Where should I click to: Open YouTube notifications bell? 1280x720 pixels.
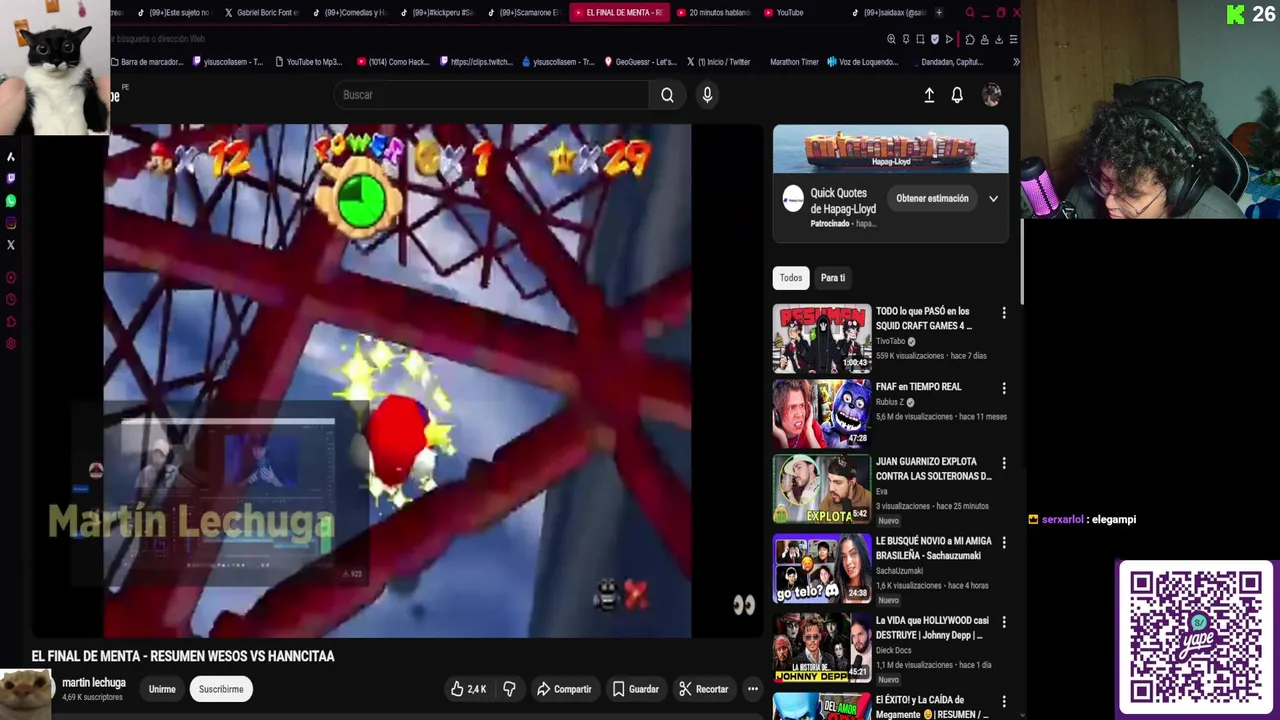tap(957, 95)
